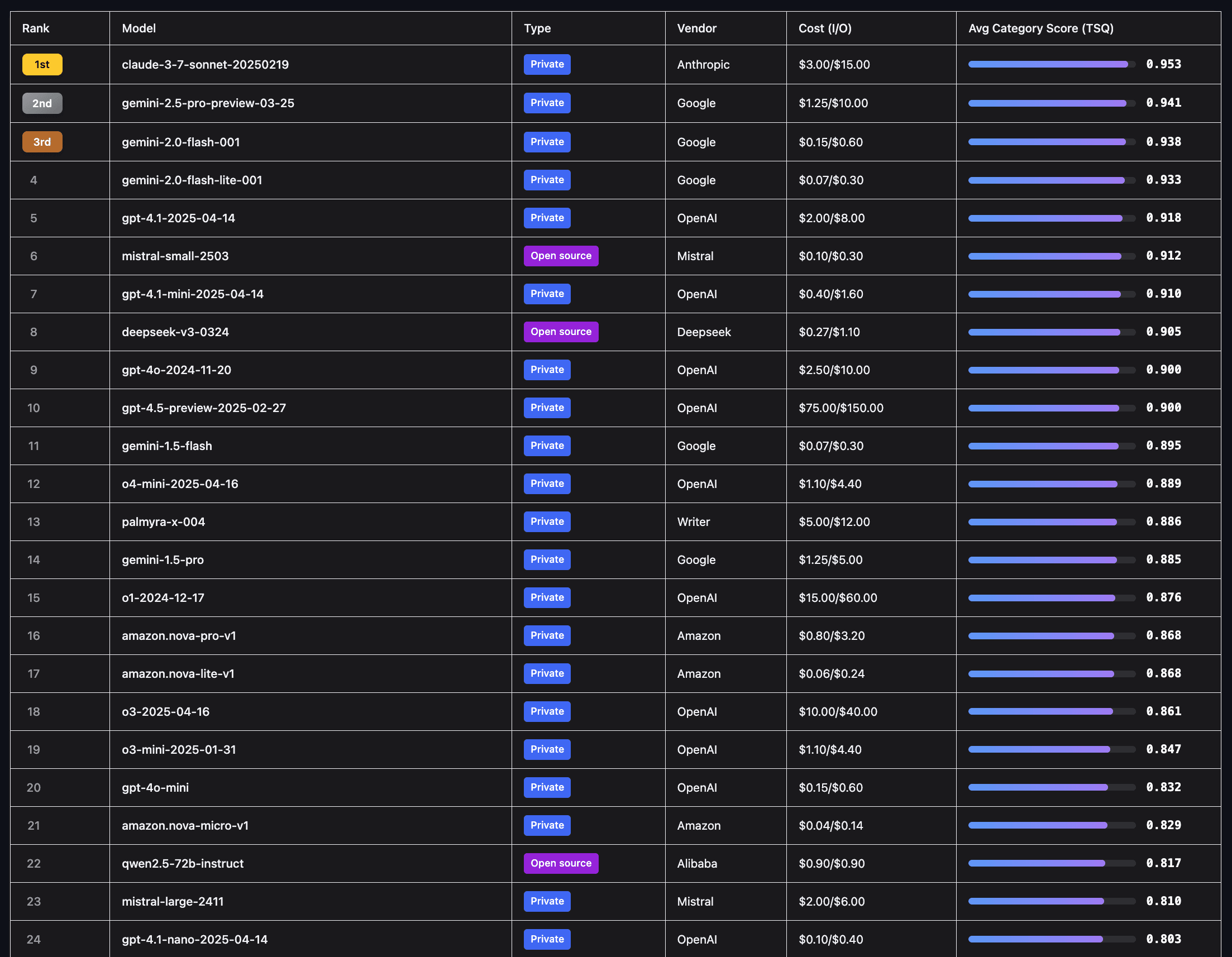Click the score bar for gpt-4.1-nano-2025-04-14
Viewport: 1232px width, 957px height.
(x=1052, y=939)
